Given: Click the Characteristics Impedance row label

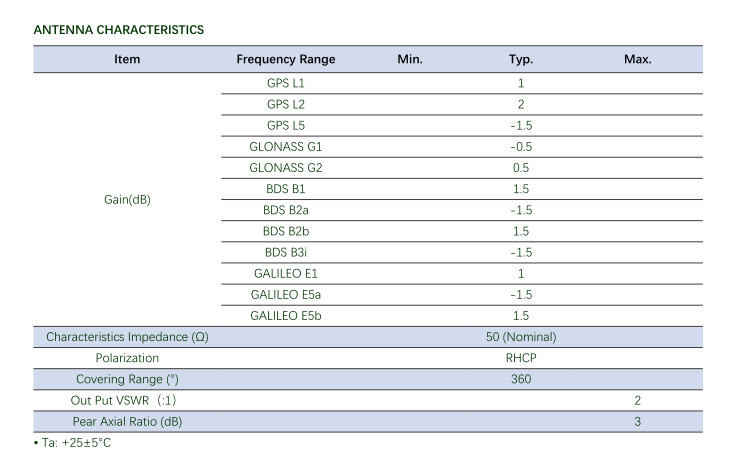Looking at the screenshot, I should pos(127,337).
